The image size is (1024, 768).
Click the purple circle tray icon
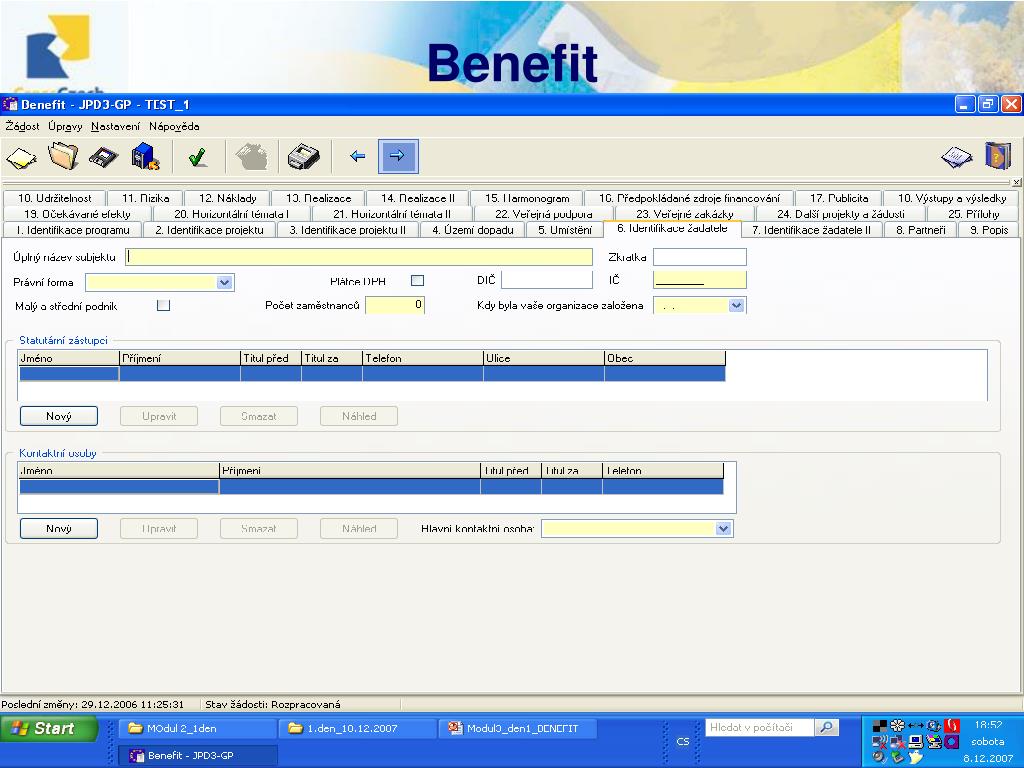(x=952, y=741)
